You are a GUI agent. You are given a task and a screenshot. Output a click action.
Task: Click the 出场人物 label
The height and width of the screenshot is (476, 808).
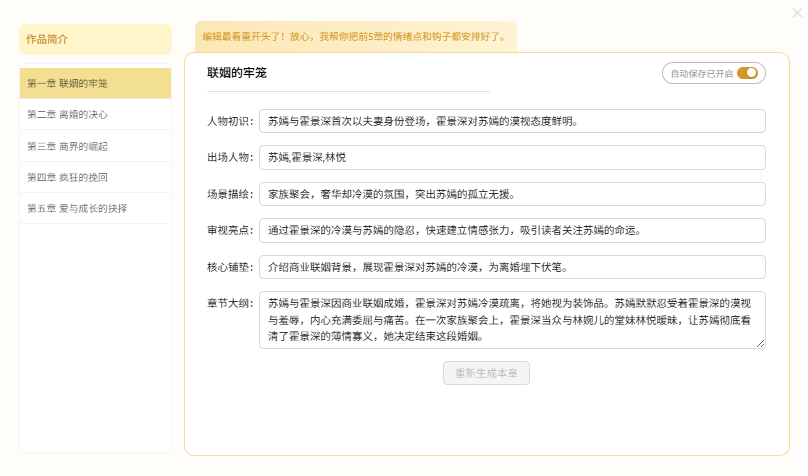pyautogui.click(x=230, y=158)
